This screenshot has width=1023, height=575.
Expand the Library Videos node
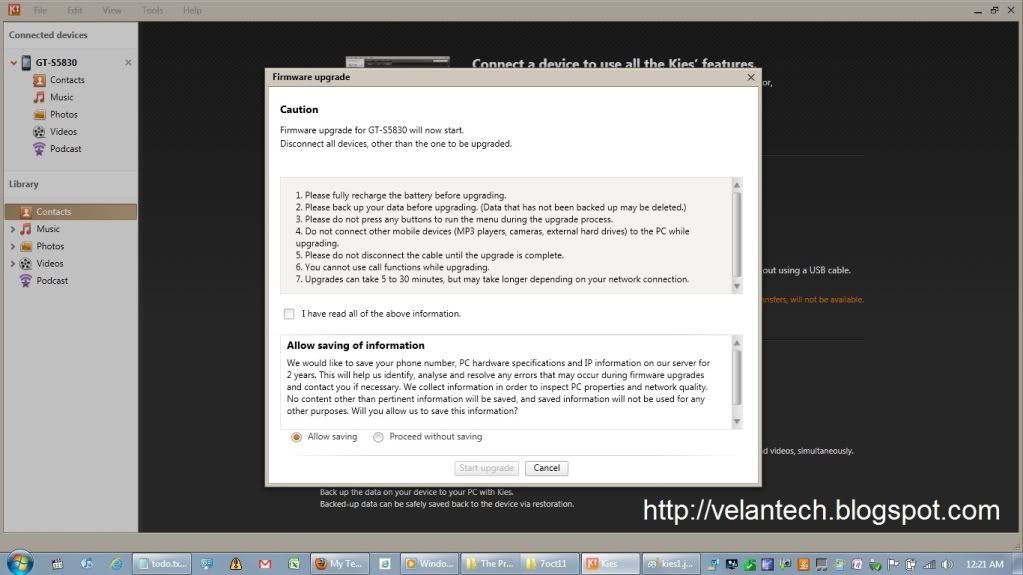12,264
